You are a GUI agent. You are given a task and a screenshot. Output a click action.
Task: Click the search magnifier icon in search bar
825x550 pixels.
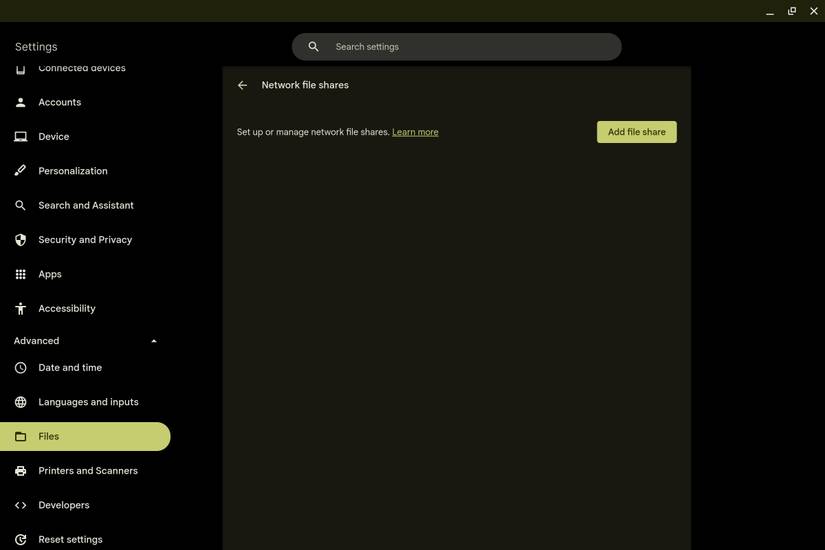pos(313,47)
